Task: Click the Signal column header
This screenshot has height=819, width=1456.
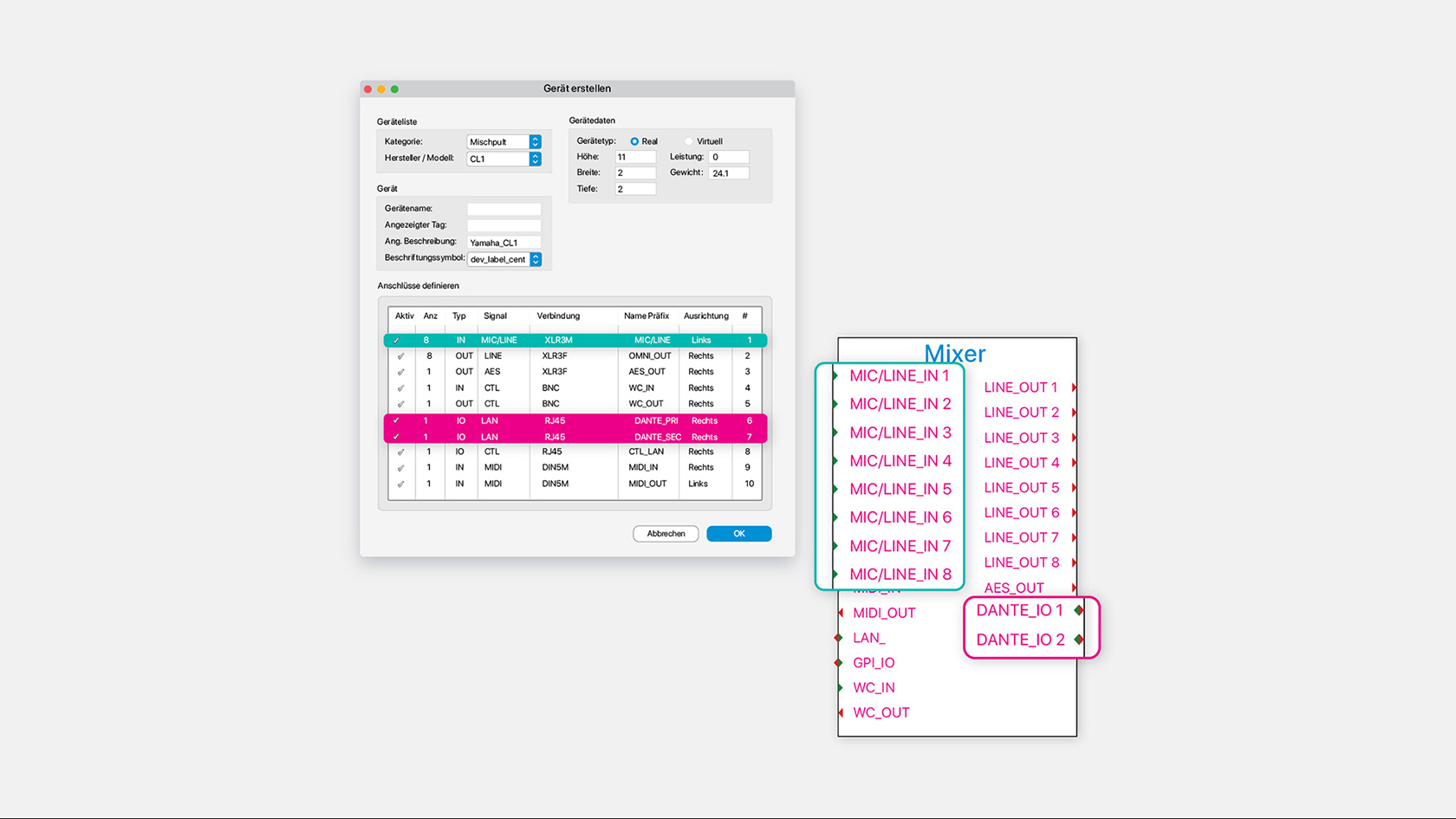Action: pyautogui.click(x=495, y=316)
